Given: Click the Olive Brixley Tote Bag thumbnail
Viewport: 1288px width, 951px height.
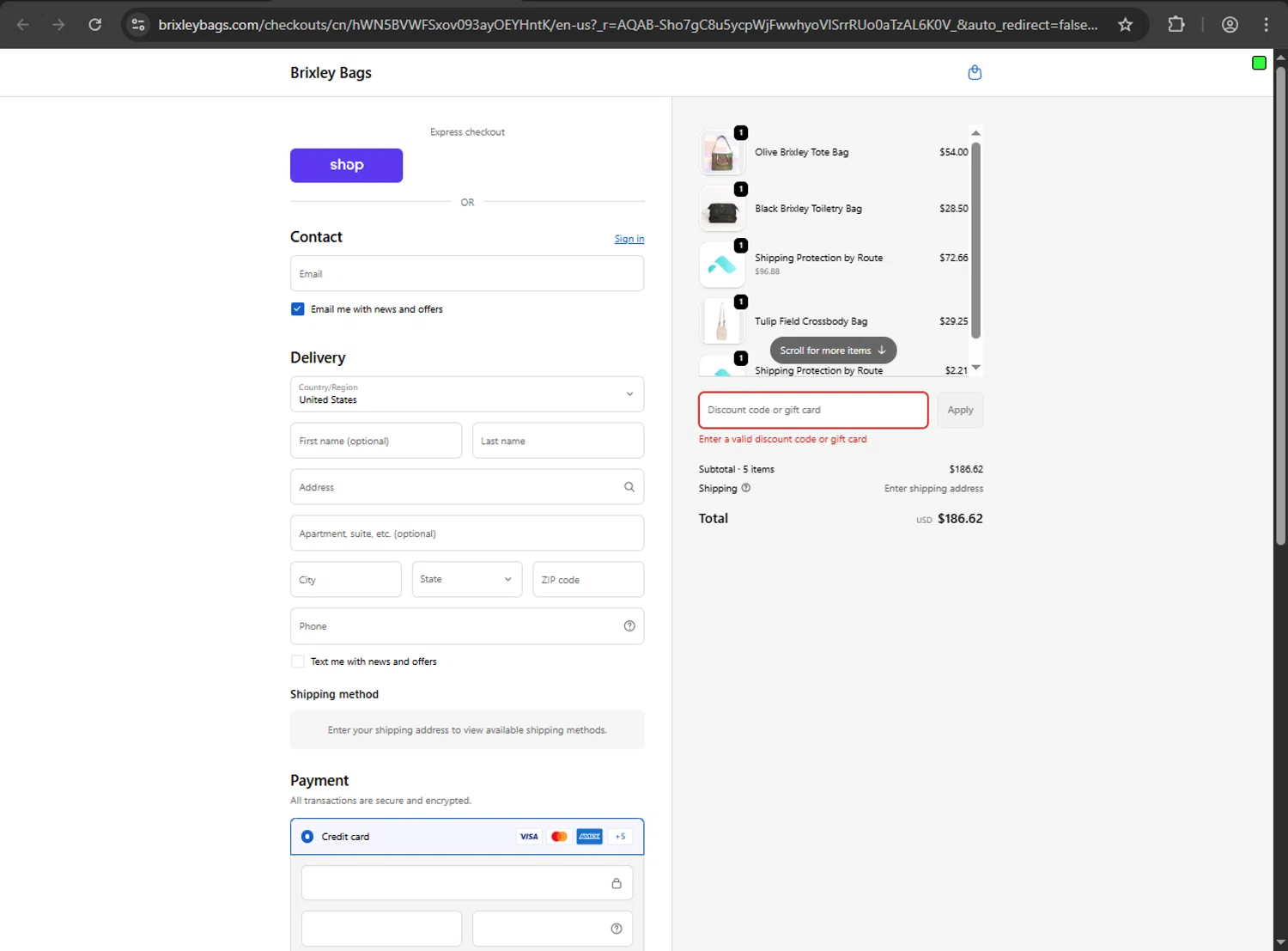Looking at the screenshot, I should [x=722, y=152].
